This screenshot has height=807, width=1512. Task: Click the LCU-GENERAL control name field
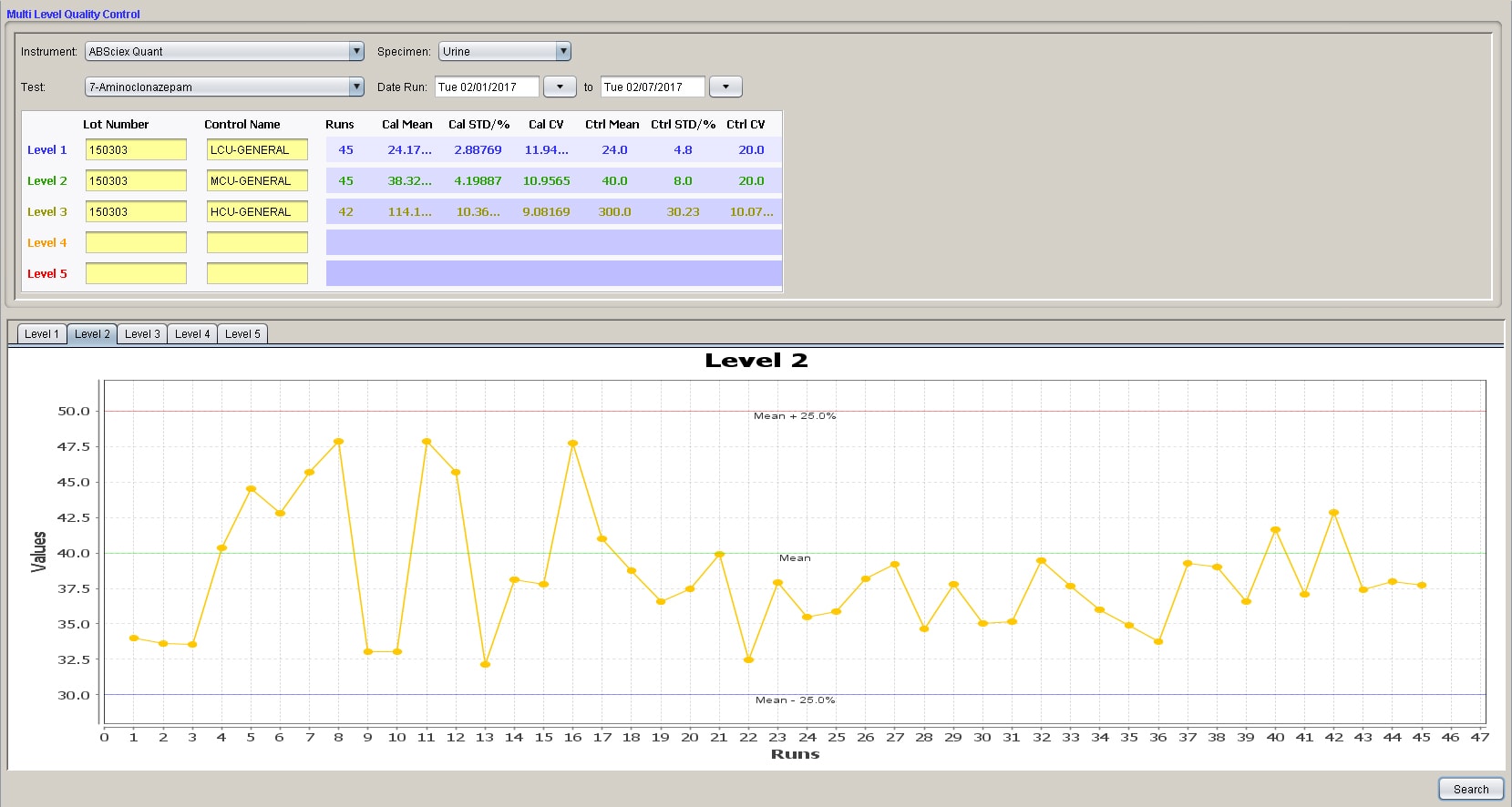click(257, 150)
